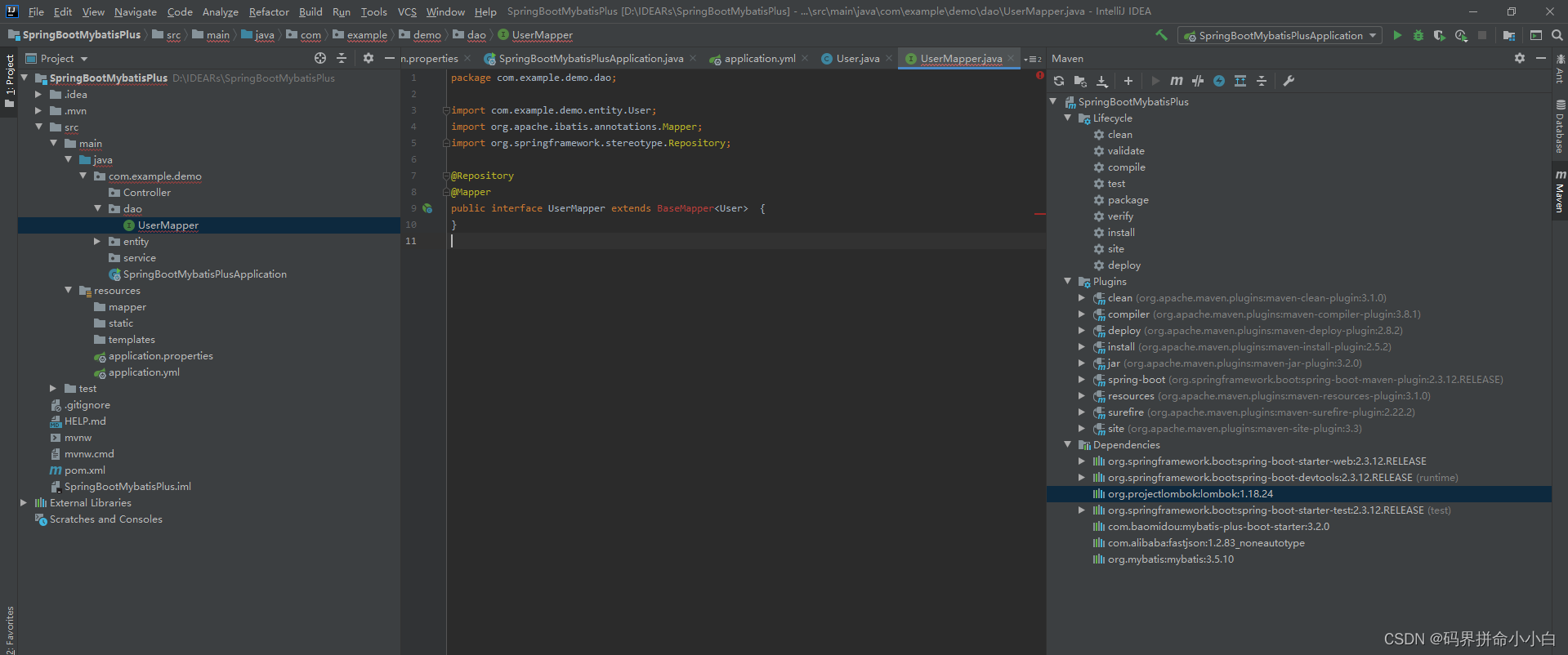Select the mybatis-plus-boot-starter:3.2.0 dependency
Image resolution: width=1568 pixels, height=655 pixels.
coord(1218,527)
